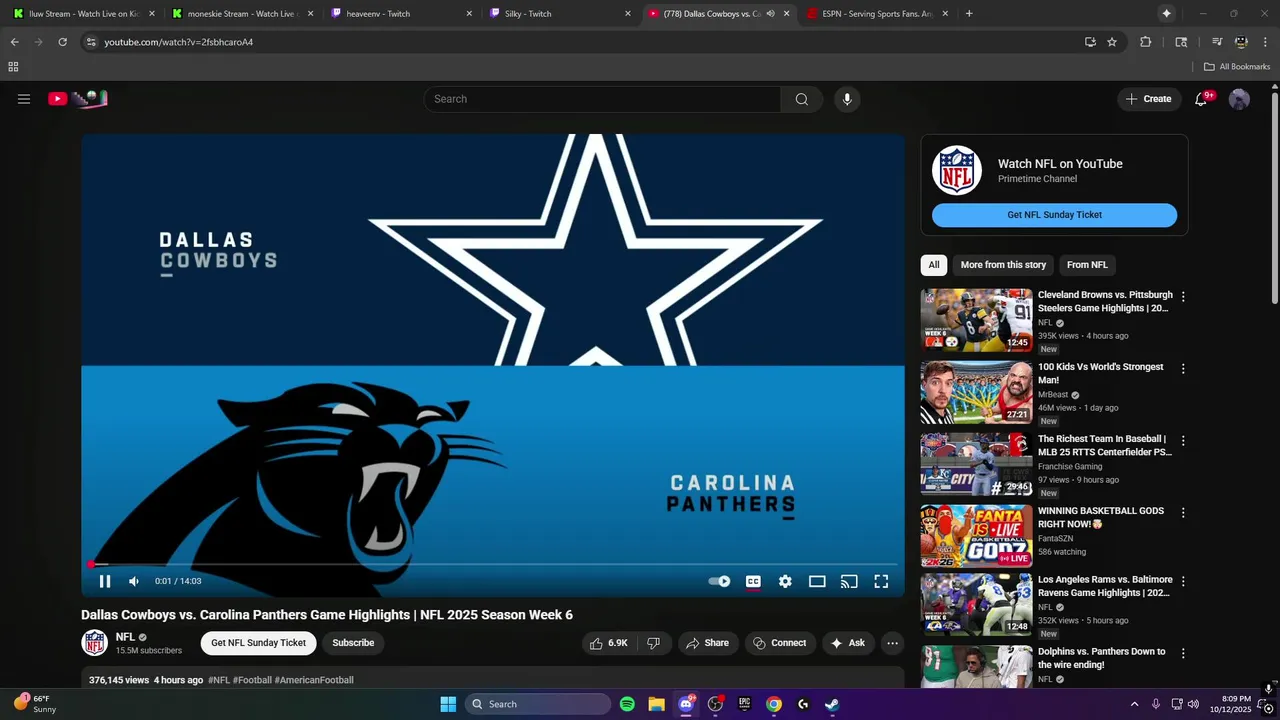Select the All filter chip

(934, 265)
